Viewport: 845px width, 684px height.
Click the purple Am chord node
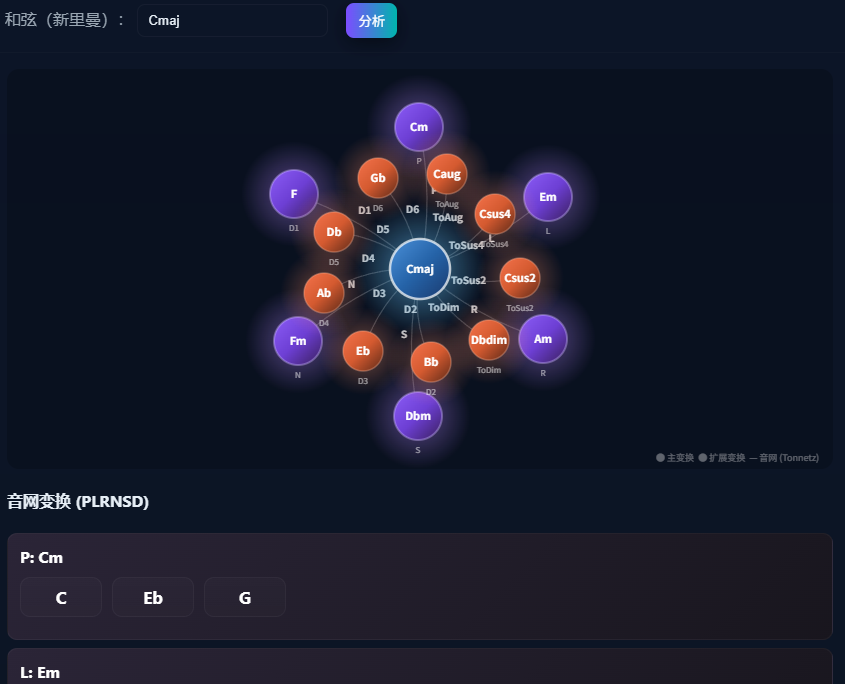[543, 339]
